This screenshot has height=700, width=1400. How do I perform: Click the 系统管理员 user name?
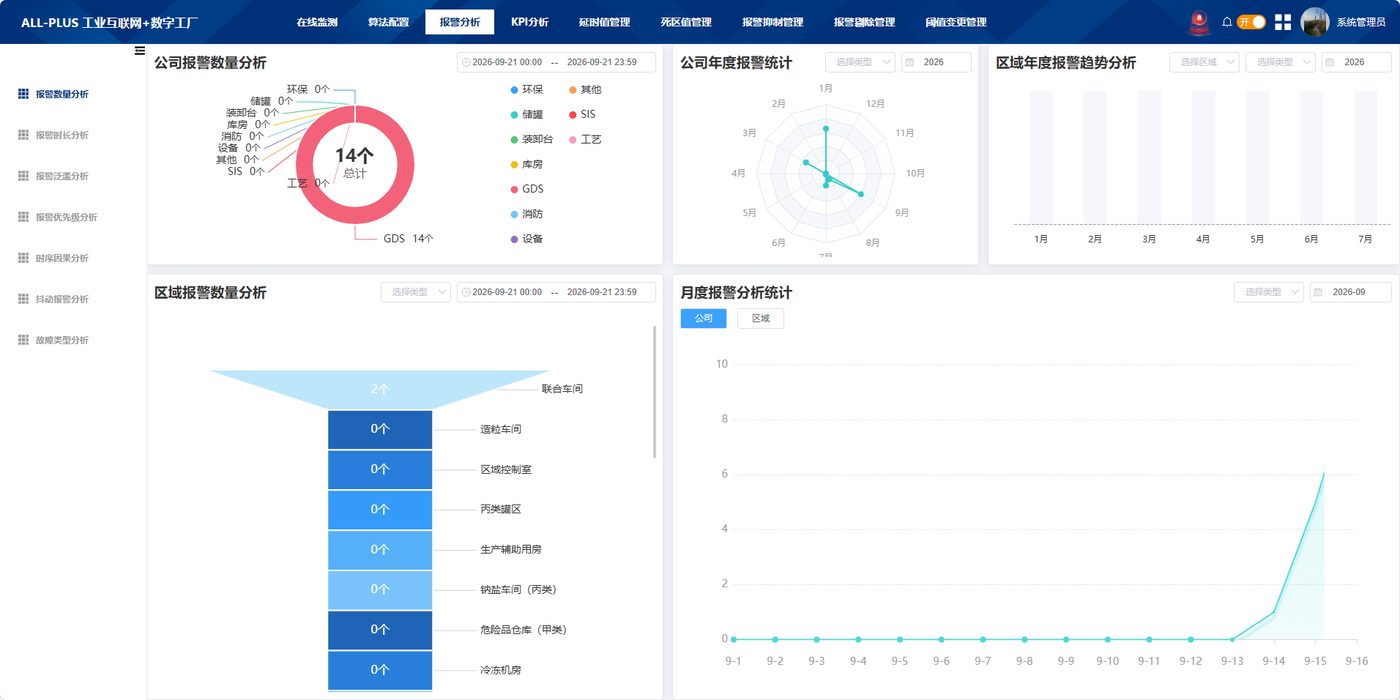pos(1361,22)
